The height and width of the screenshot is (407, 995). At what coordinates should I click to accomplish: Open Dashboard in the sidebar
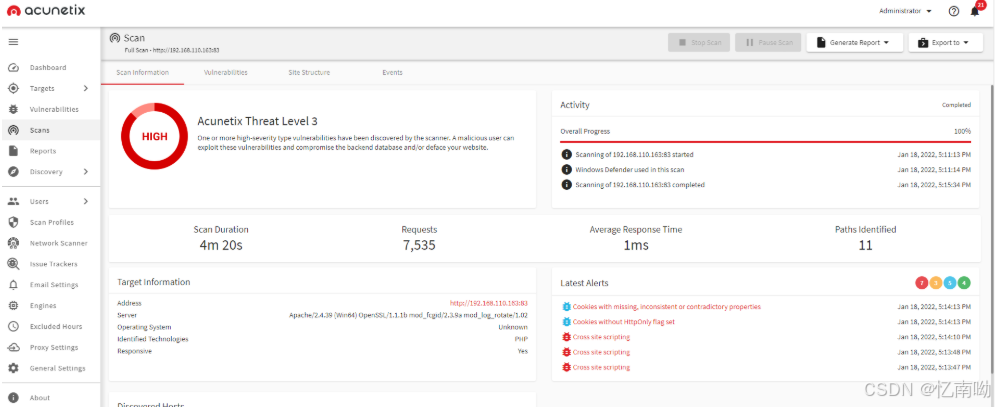pos(49,67)
